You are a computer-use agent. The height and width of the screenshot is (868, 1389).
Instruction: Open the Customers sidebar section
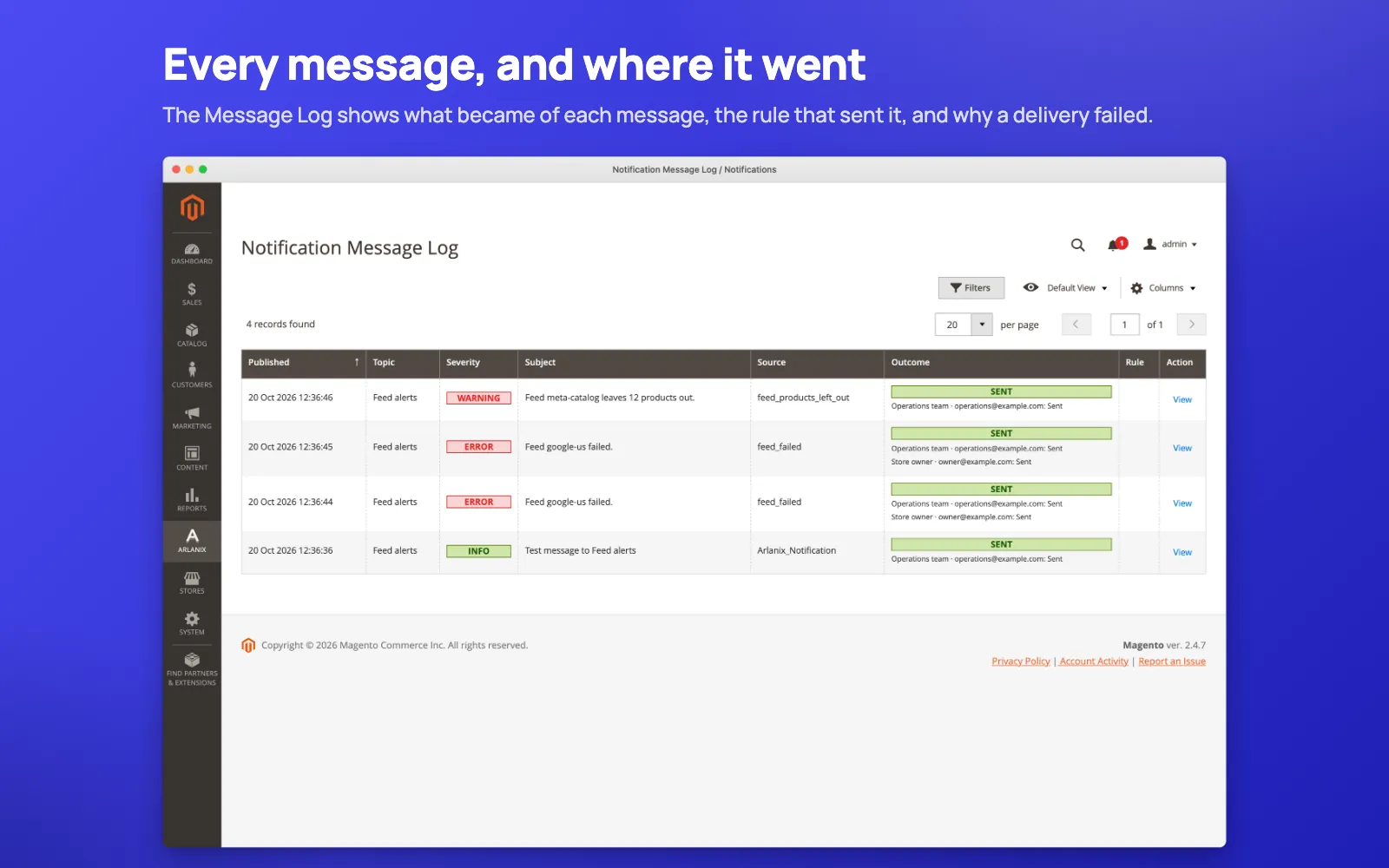tap(192, 376)
